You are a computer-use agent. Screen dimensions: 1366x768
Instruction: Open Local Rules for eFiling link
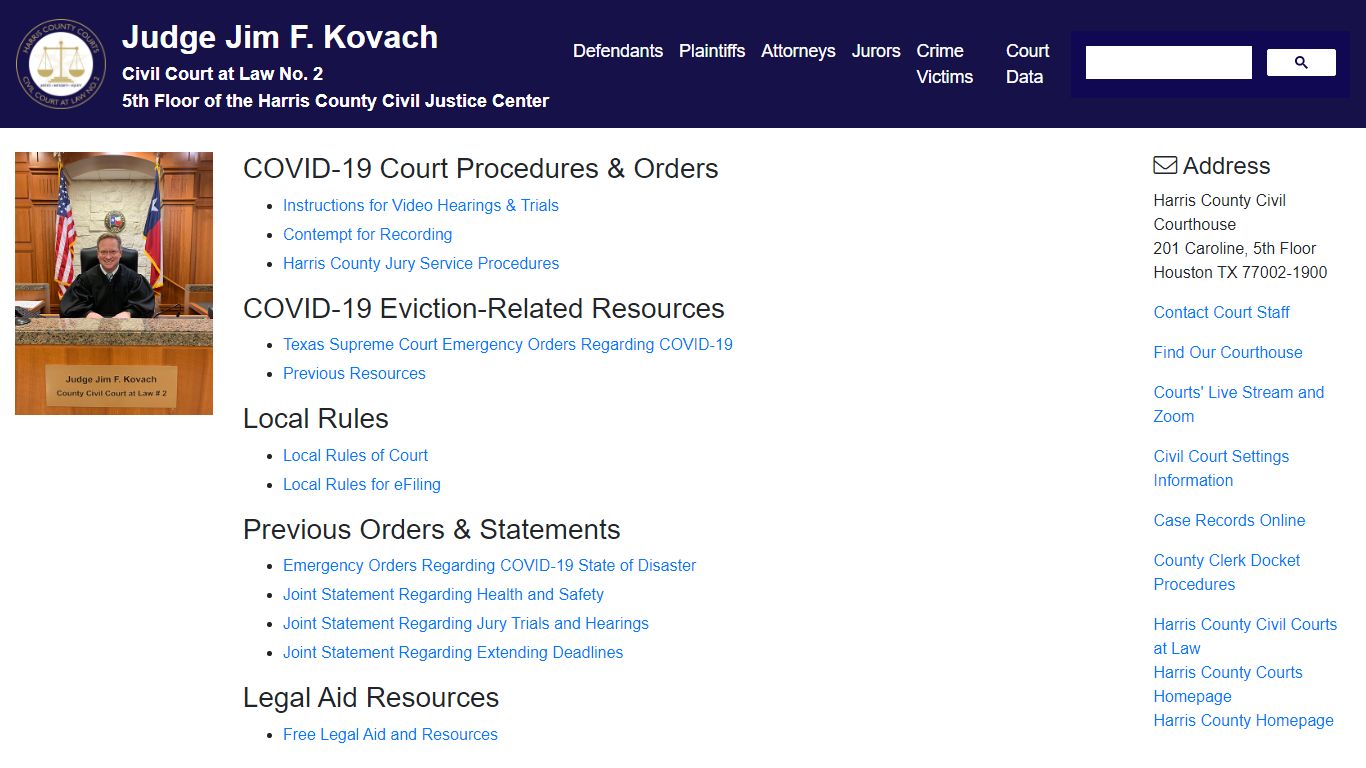(362, 484)
